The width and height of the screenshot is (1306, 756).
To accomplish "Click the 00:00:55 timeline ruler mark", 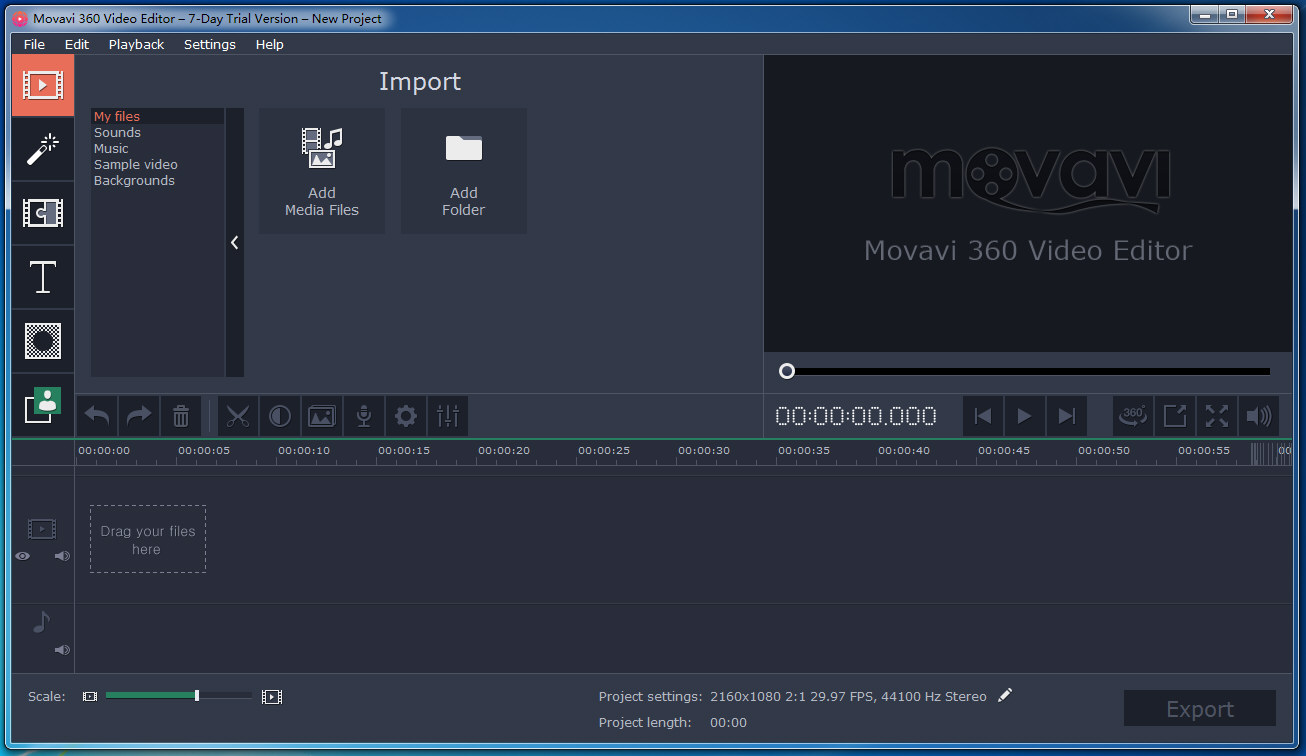I will click(x=1204, y=451).
